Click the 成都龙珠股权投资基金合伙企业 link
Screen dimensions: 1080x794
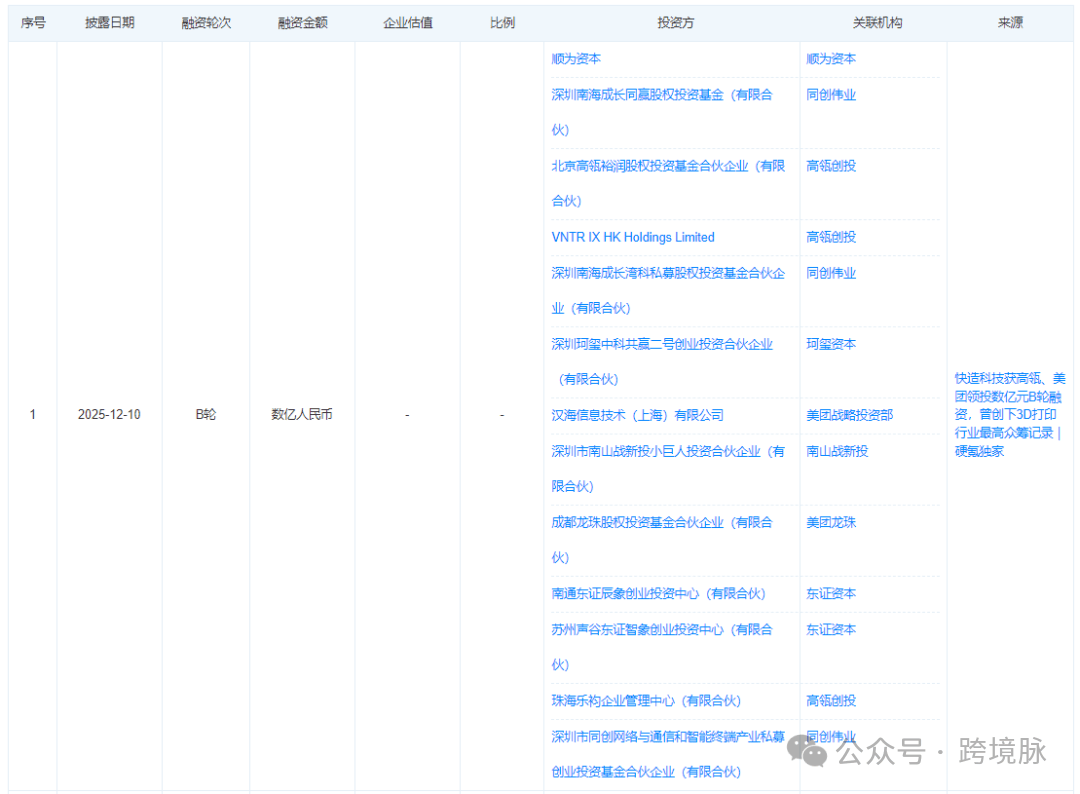[x=661, y=522]
